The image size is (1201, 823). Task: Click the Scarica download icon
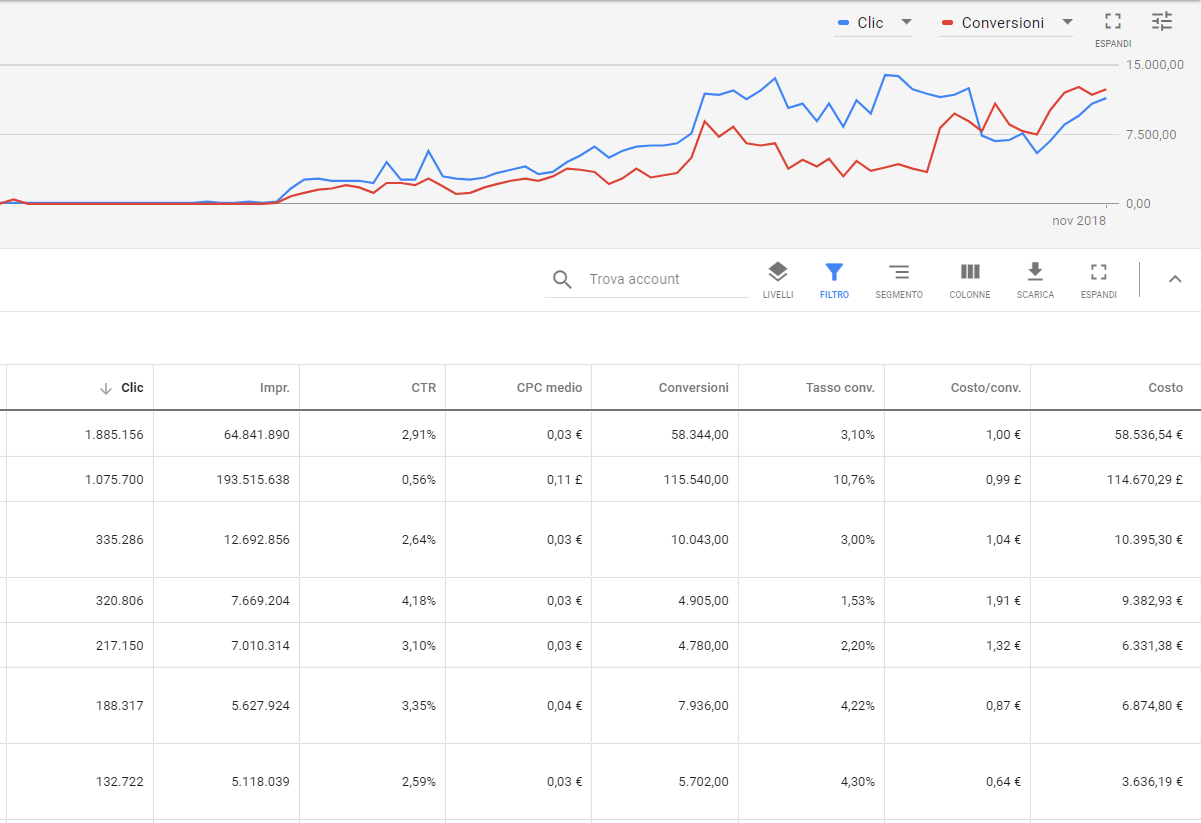1035,272
